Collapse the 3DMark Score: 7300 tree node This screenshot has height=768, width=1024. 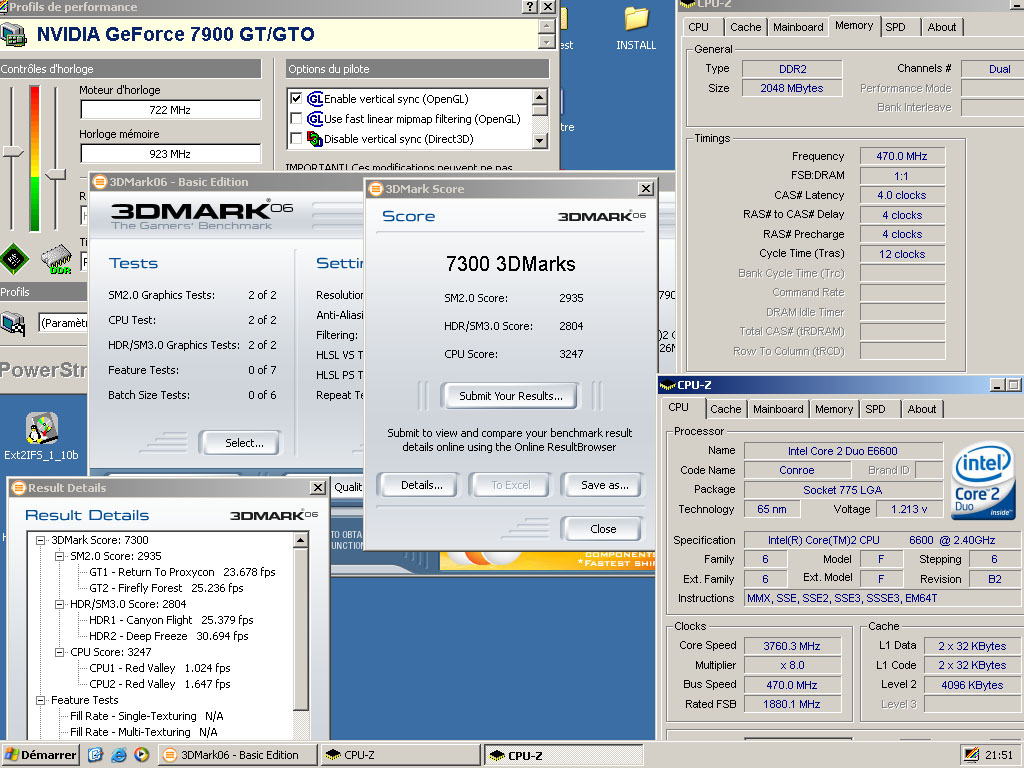pyautogui.click(x=40, y=540)
